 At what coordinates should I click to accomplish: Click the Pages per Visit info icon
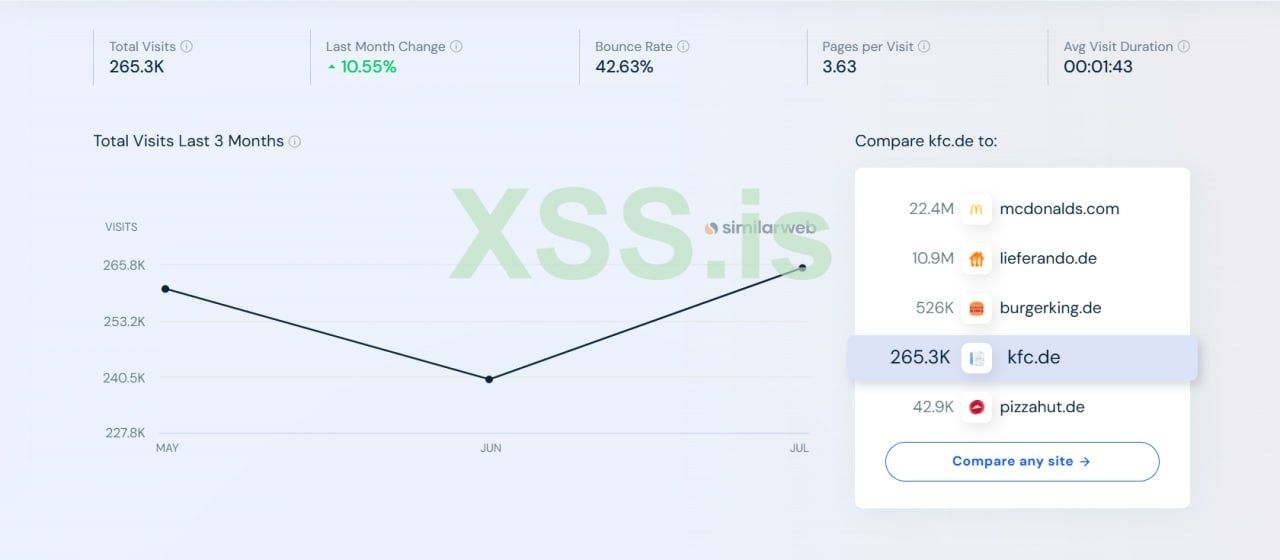pos(924,47)
